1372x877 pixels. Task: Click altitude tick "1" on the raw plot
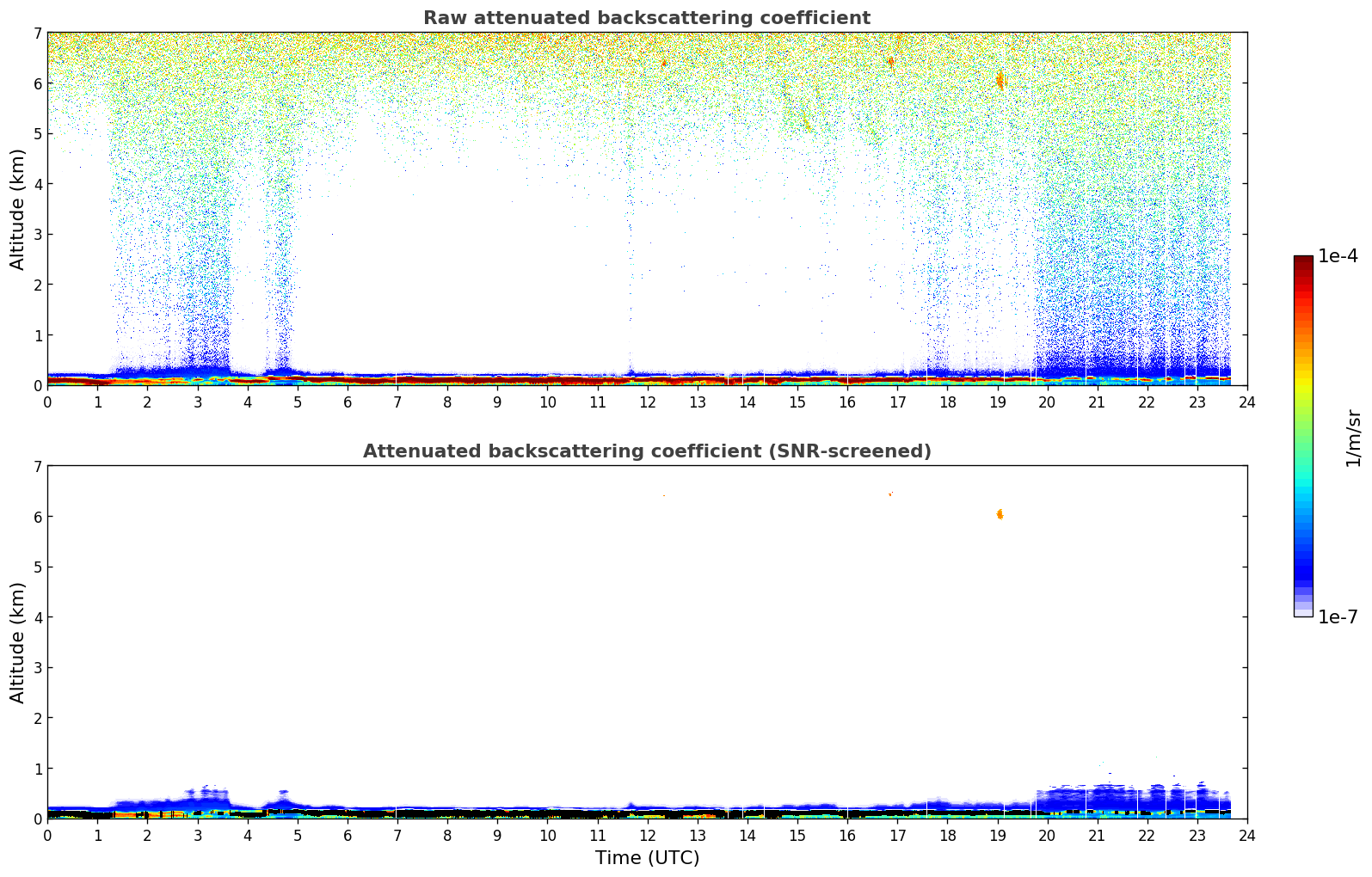(37, 334)
